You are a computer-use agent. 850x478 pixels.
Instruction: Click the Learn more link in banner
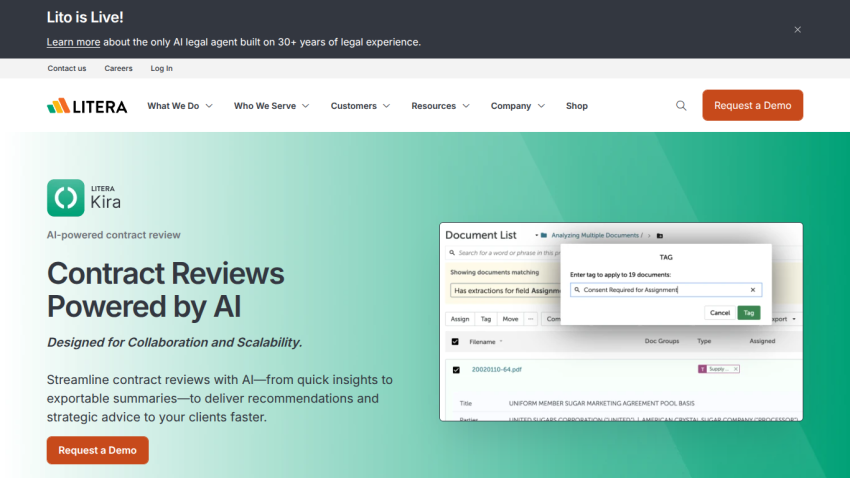73,42
